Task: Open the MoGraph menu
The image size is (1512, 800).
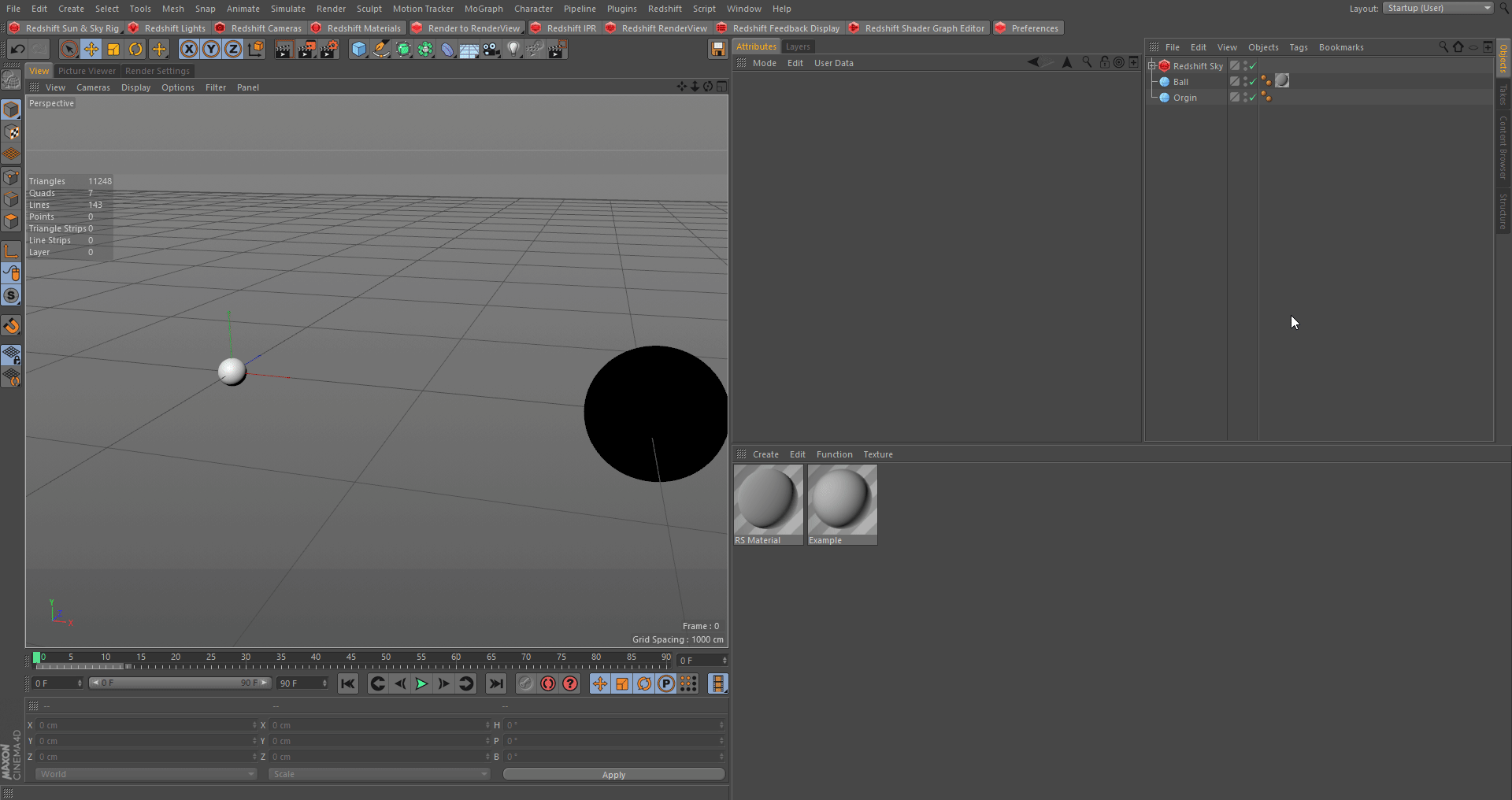Action: click(483, 9)
